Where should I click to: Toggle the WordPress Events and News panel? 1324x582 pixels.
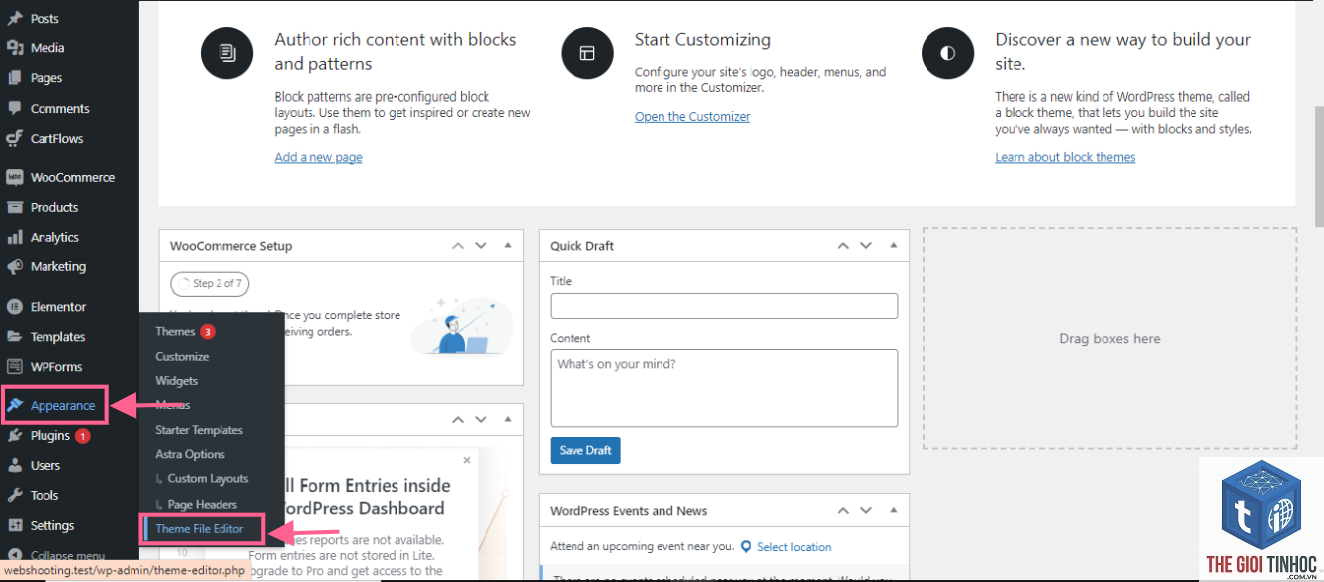(893, 511)
